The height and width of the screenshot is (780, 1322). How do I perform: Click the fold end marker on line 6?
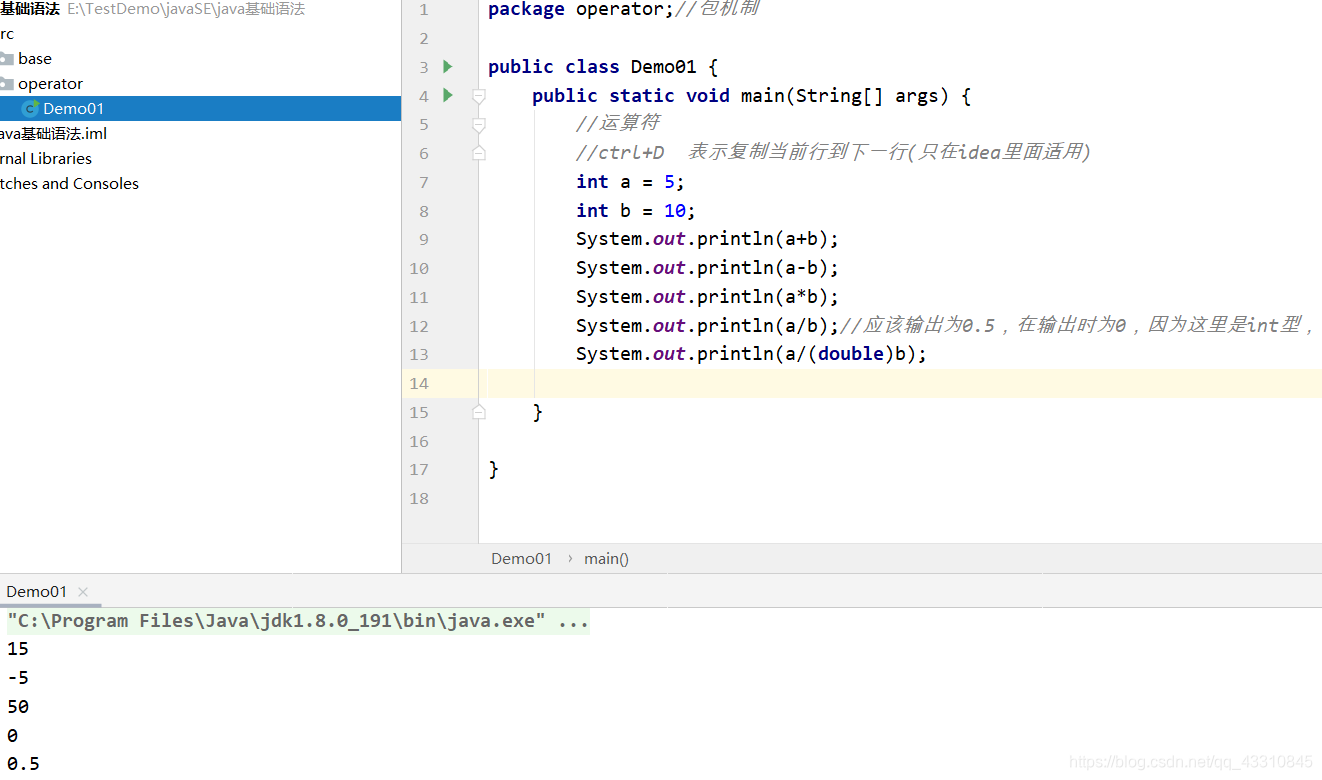(479, 153)
